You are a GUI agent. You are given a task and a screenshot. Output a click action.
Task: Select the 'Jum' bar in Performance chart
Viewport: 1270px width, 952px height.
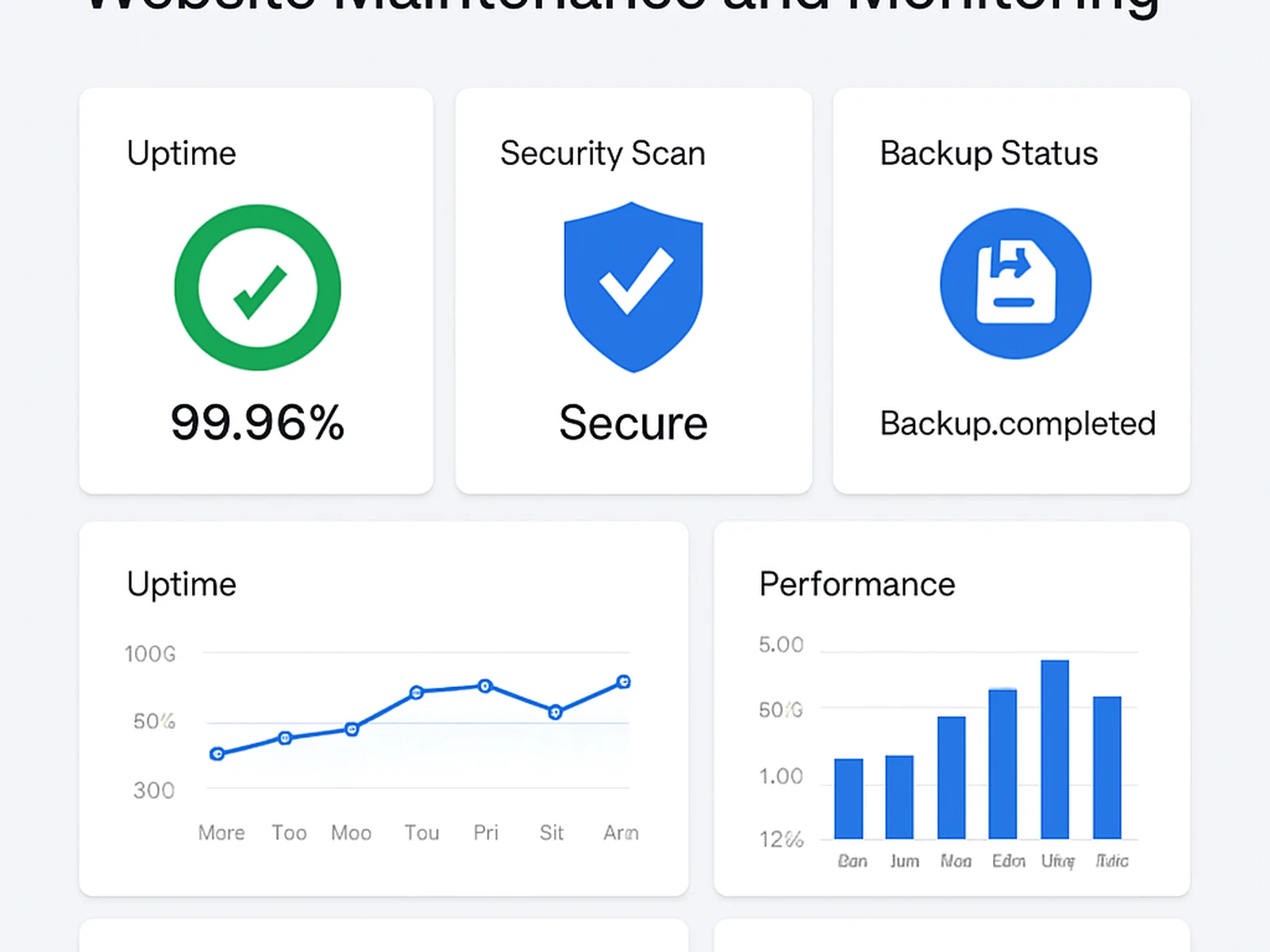(x=899, y=797)
